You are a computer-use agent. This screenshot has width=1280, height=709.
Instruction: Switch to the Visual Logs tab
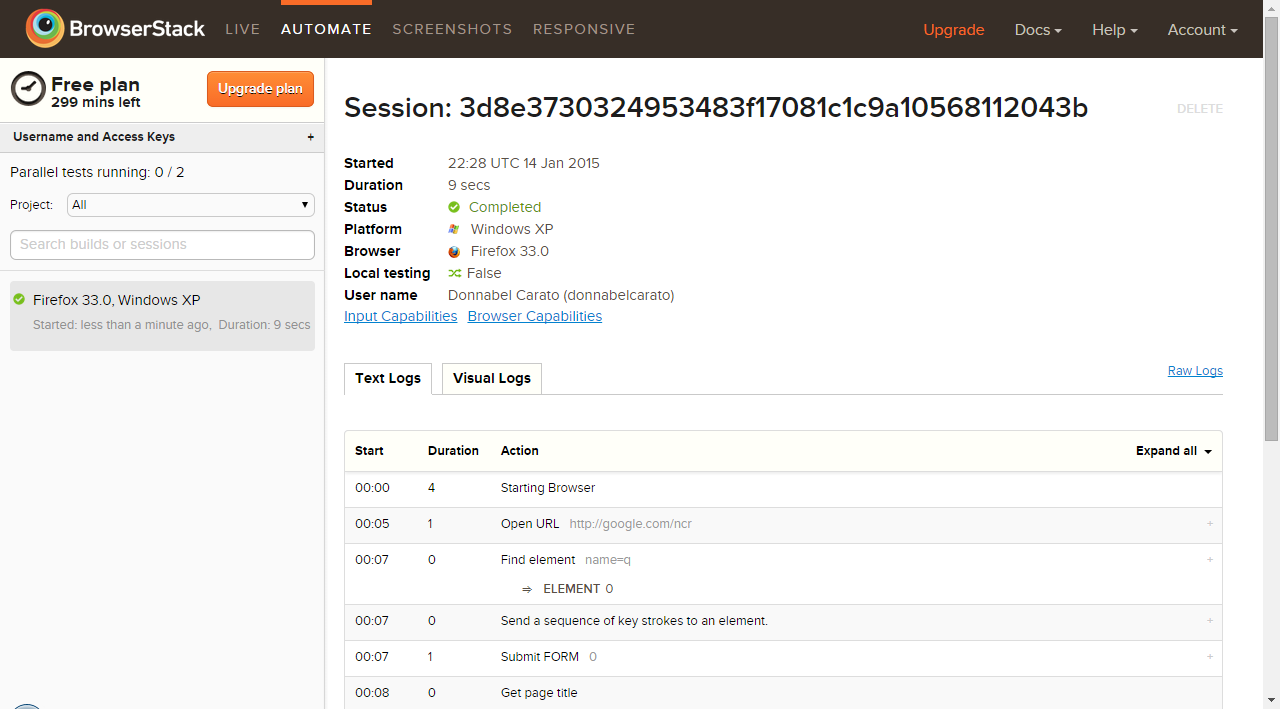point(492,379)
